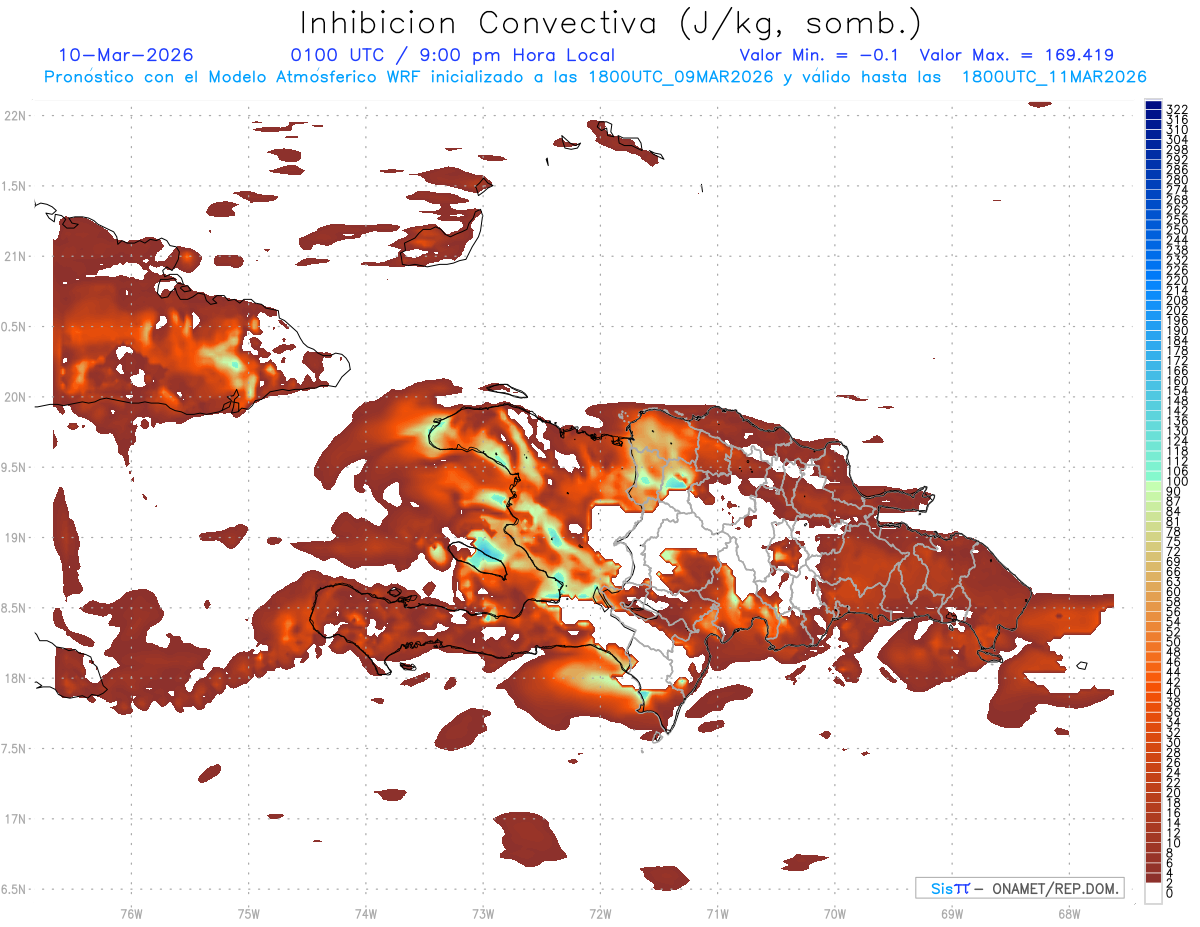Click the '19N' latitude label

pos(16,538)
